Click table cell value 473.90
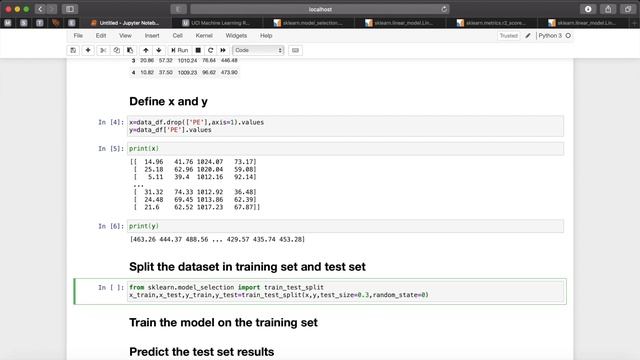Image resolution: width=640 pixels, height=360 pixels. [229, 72]
